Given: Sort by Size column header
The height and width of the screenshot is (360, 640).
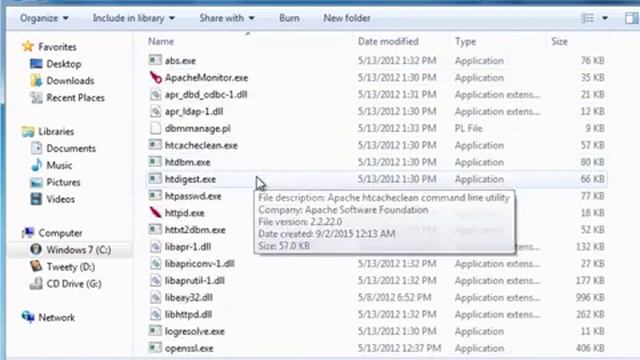Looking at the screenshot, I should point(559,41).
